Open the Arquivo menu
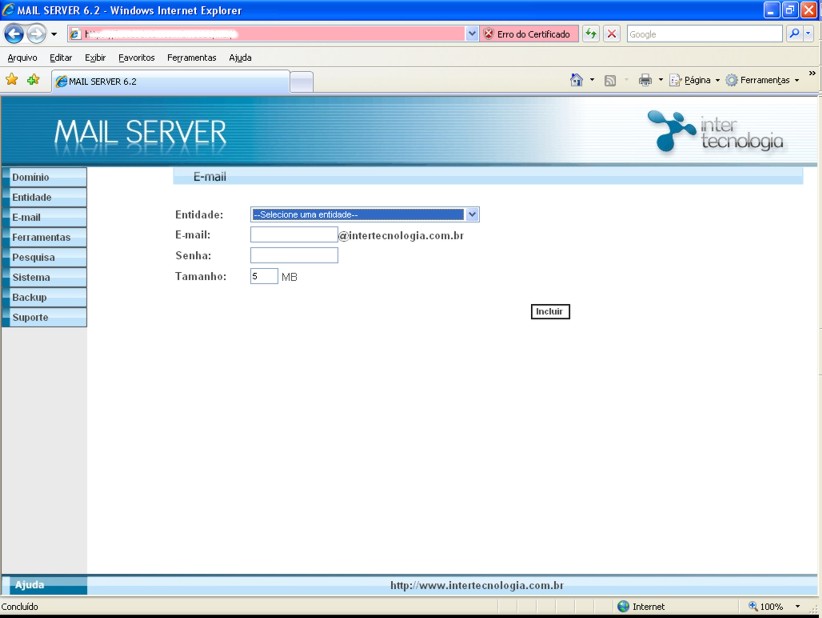The width and height of the screenshot is (822, 618). click(22, 58)
